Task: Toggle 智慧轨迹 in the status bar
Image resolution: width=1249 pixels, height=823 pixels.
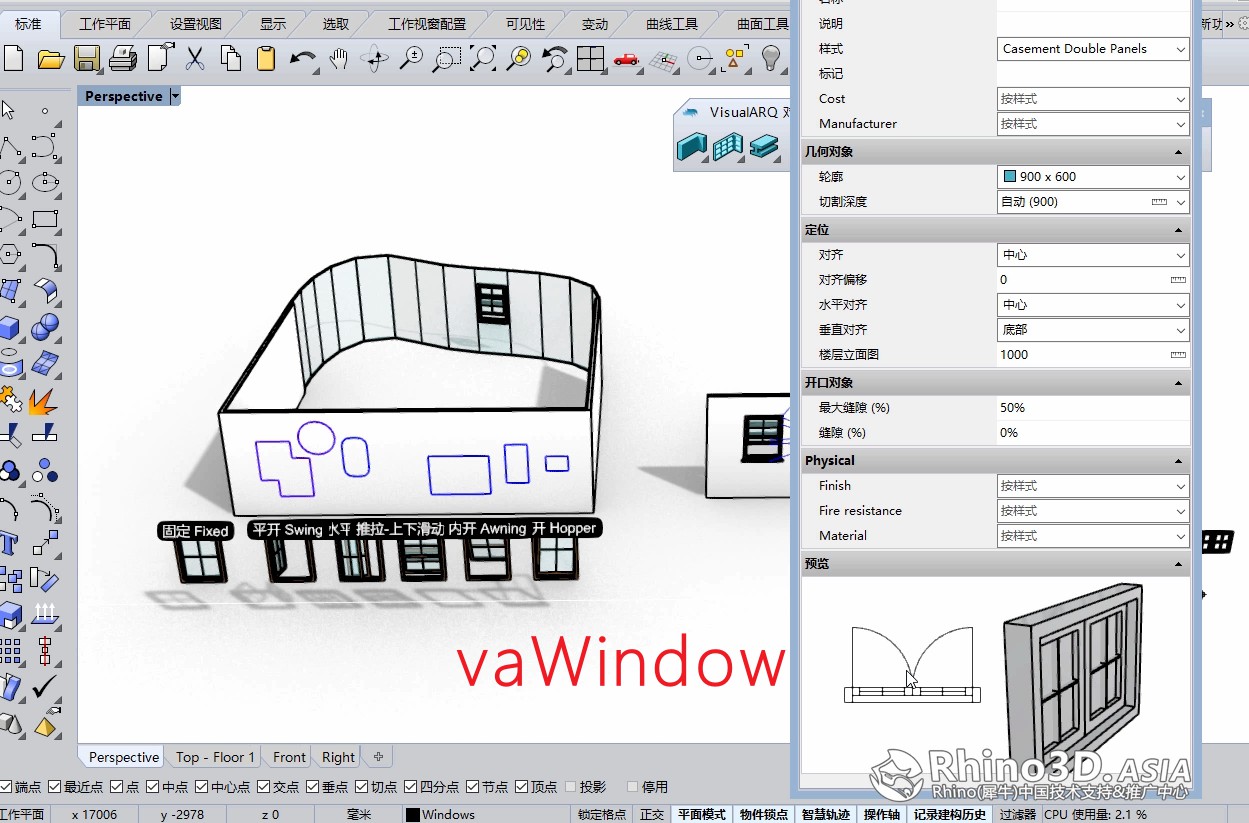Action: tap(826, 814)
